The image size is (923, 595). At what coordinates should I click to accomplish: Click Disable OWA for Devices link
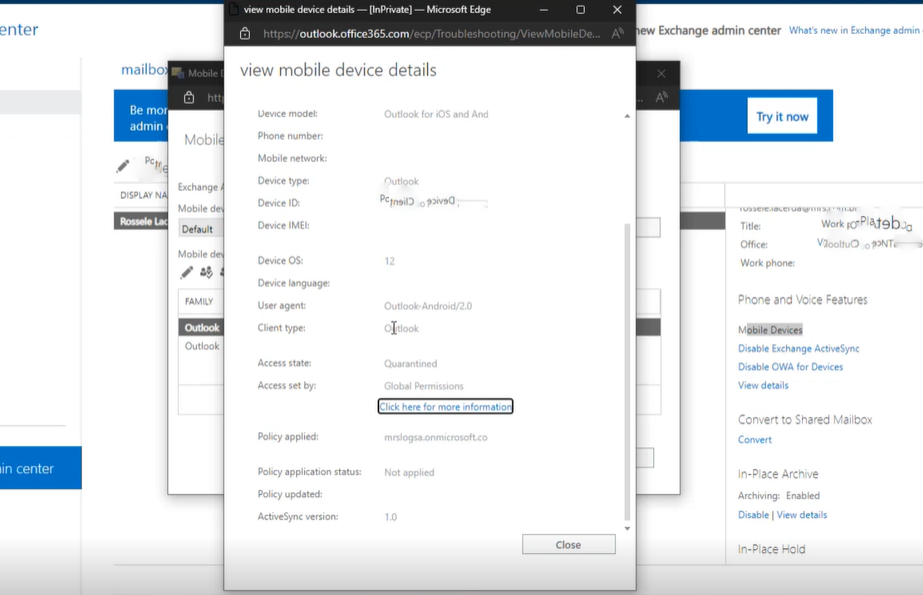pyautogui.click(x=790, y=367)
